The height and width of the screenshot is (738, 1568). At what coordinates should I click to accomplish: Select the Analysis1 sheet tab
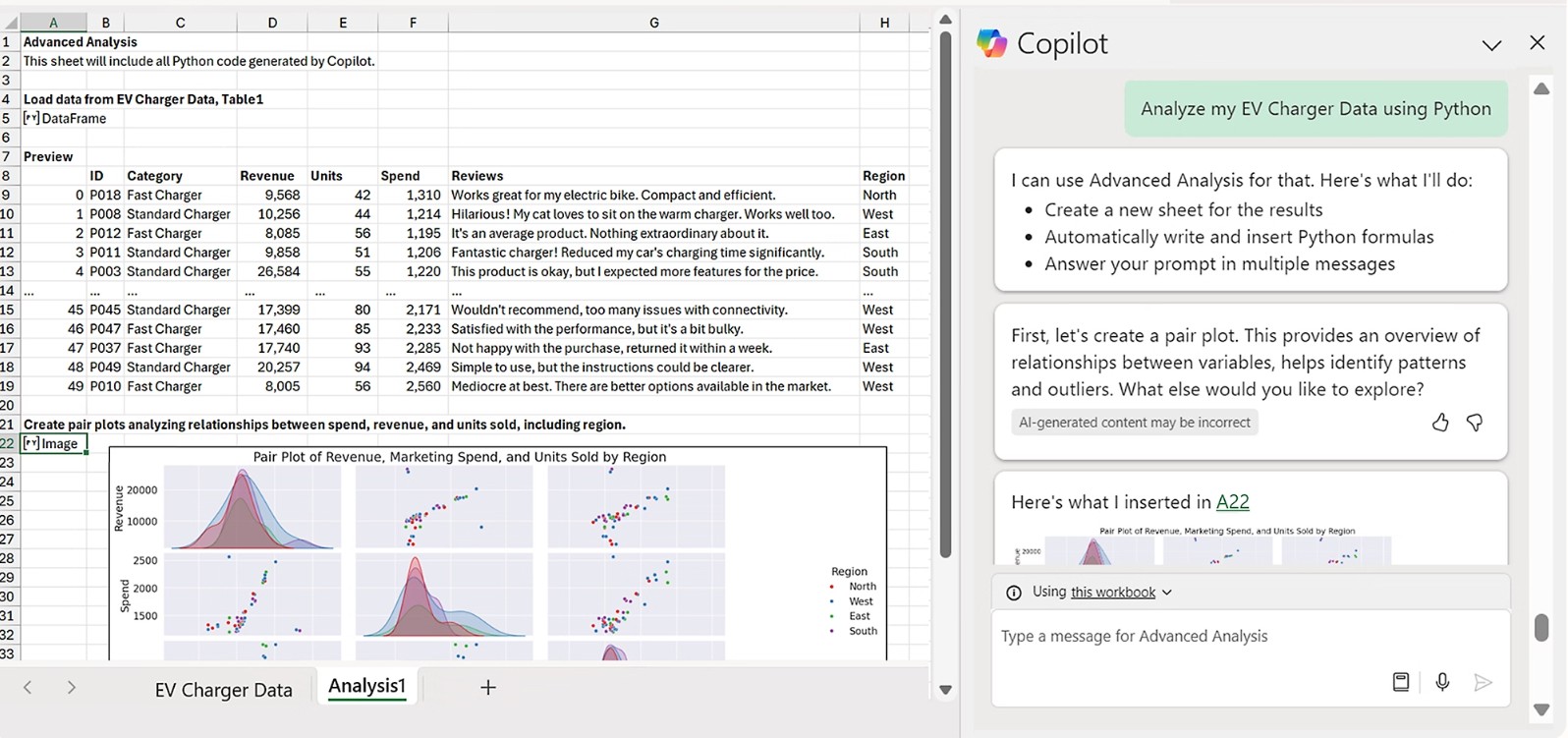(366, 686)
